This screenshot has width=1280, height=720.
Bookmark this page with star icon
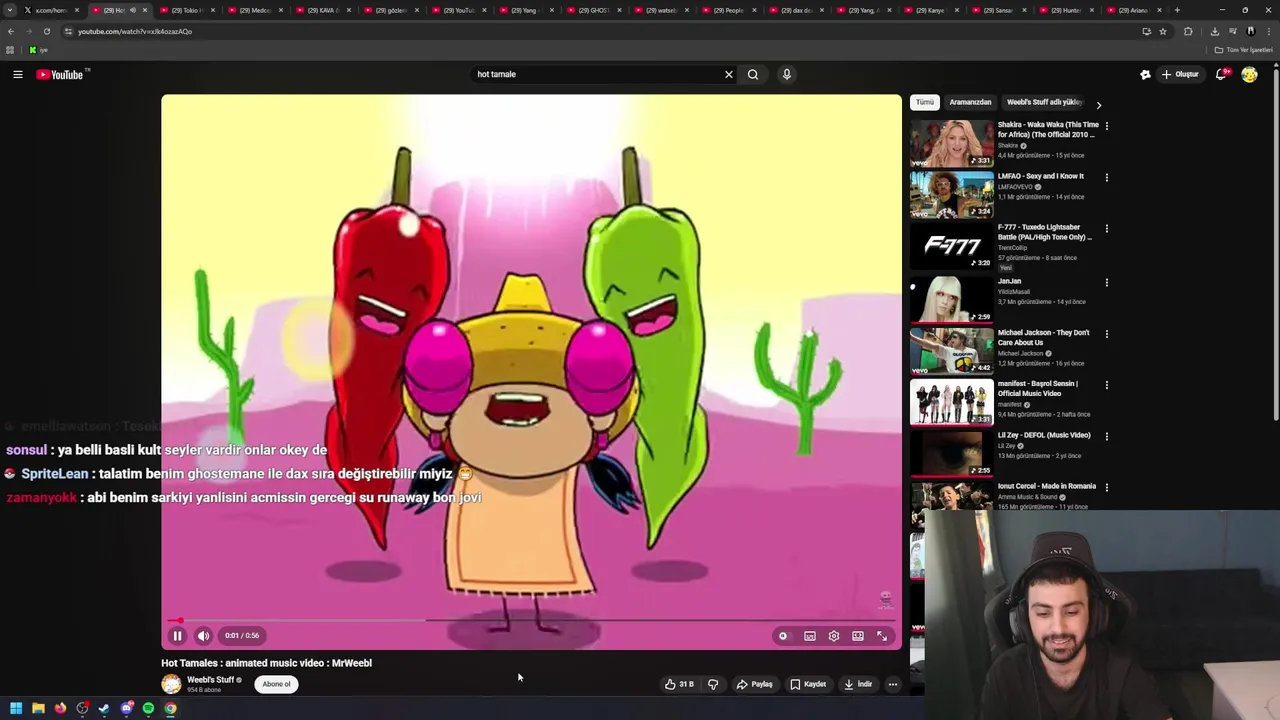[x=1163, y=31]
